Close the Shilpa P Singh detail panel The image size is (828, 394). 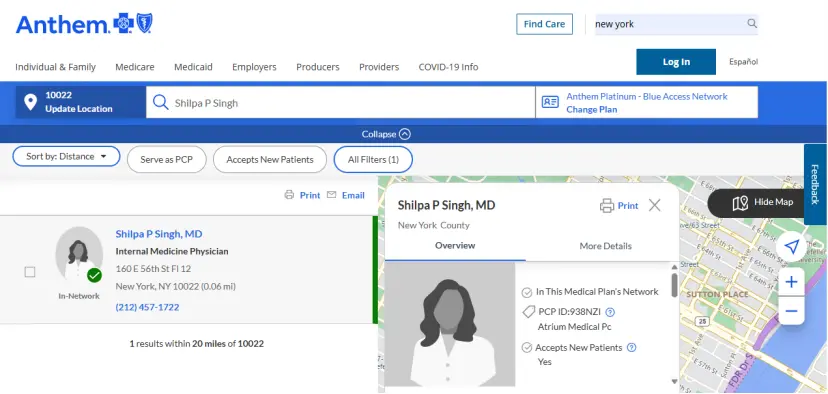[655, 205]
